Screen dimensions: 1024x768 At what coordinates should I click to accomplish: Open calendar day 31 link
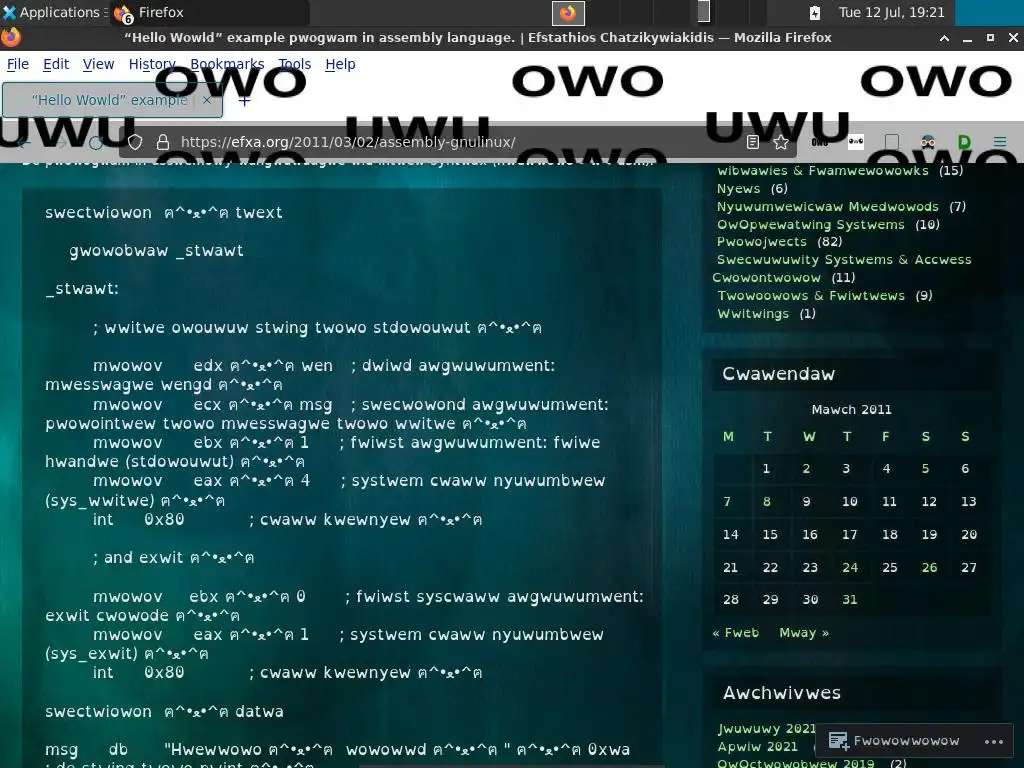point(849,600)
